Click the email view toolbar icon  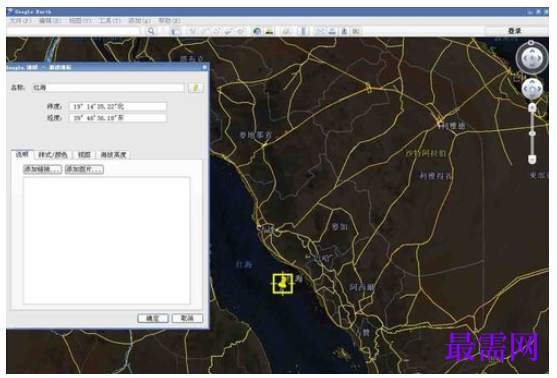click(320, 31)
